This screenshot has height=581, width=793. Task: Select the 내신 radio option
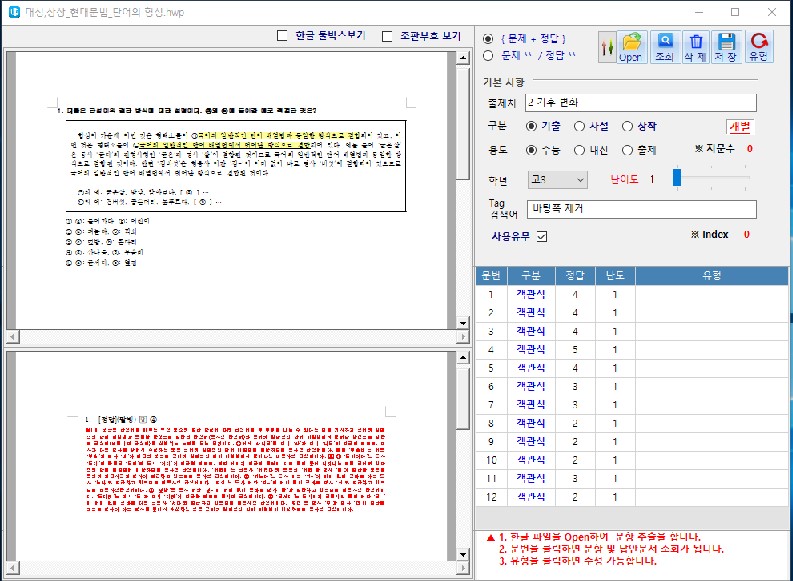pos(580,149)
